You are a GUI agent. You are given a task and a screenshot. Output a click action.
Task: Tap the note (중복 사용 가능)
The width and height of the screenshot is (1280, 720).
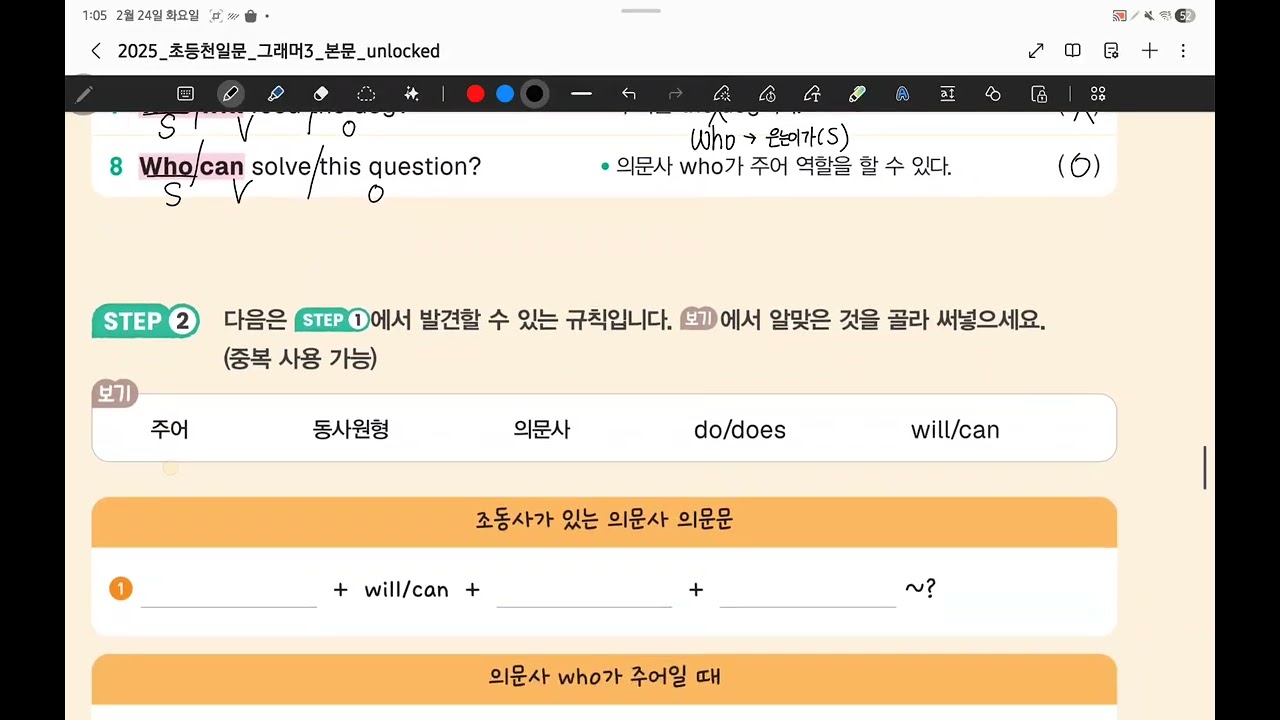(x=300, y=359)
